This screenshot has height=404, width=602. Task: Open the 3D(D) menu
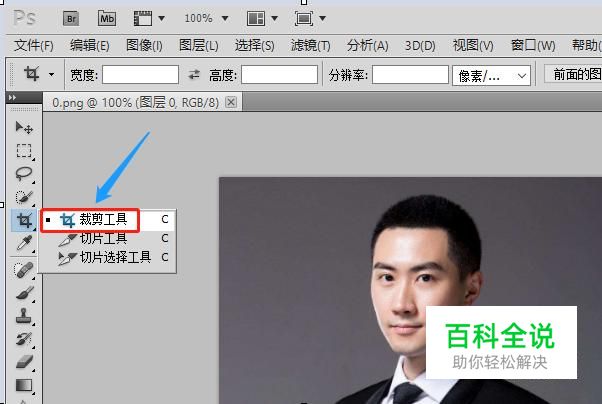(420, 46)
